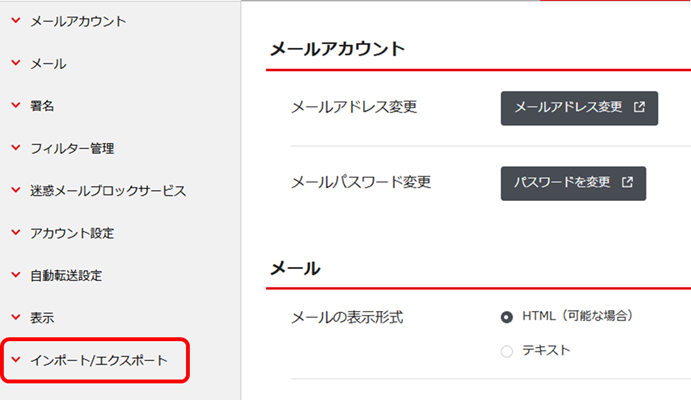This screenshot has width=691, height=400.
Task: Click the 迷惑メールブロックサービス chevron icon
Action: (15, 190)
